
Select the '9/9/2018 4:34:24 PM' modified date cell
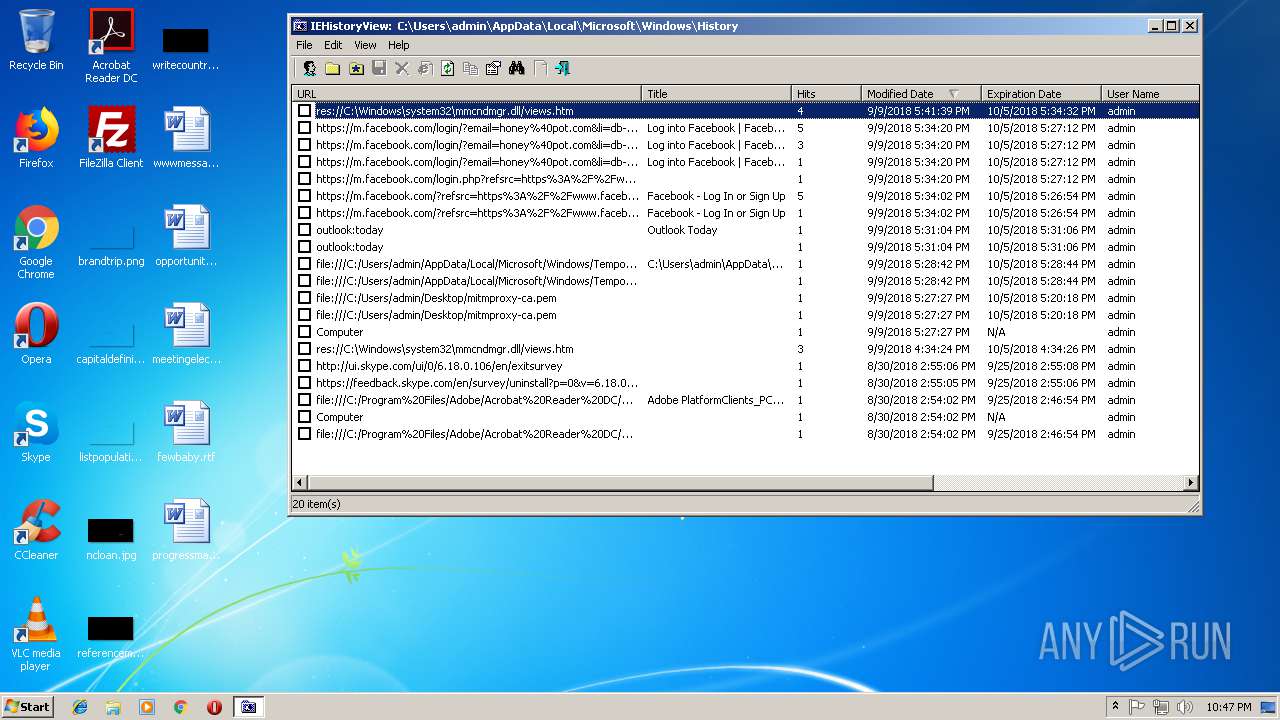pos(917,349)
